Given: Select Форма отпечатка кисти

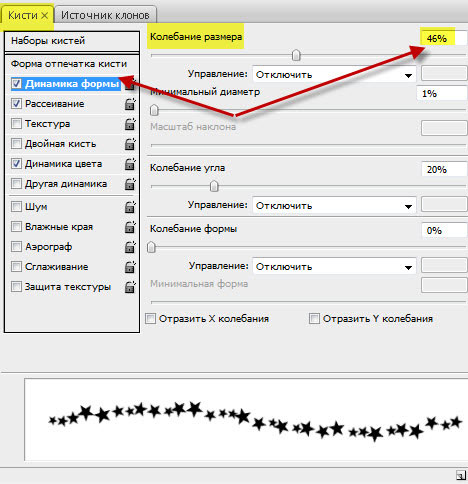Looking at the screenshot, I should click(x=69, y=64).
